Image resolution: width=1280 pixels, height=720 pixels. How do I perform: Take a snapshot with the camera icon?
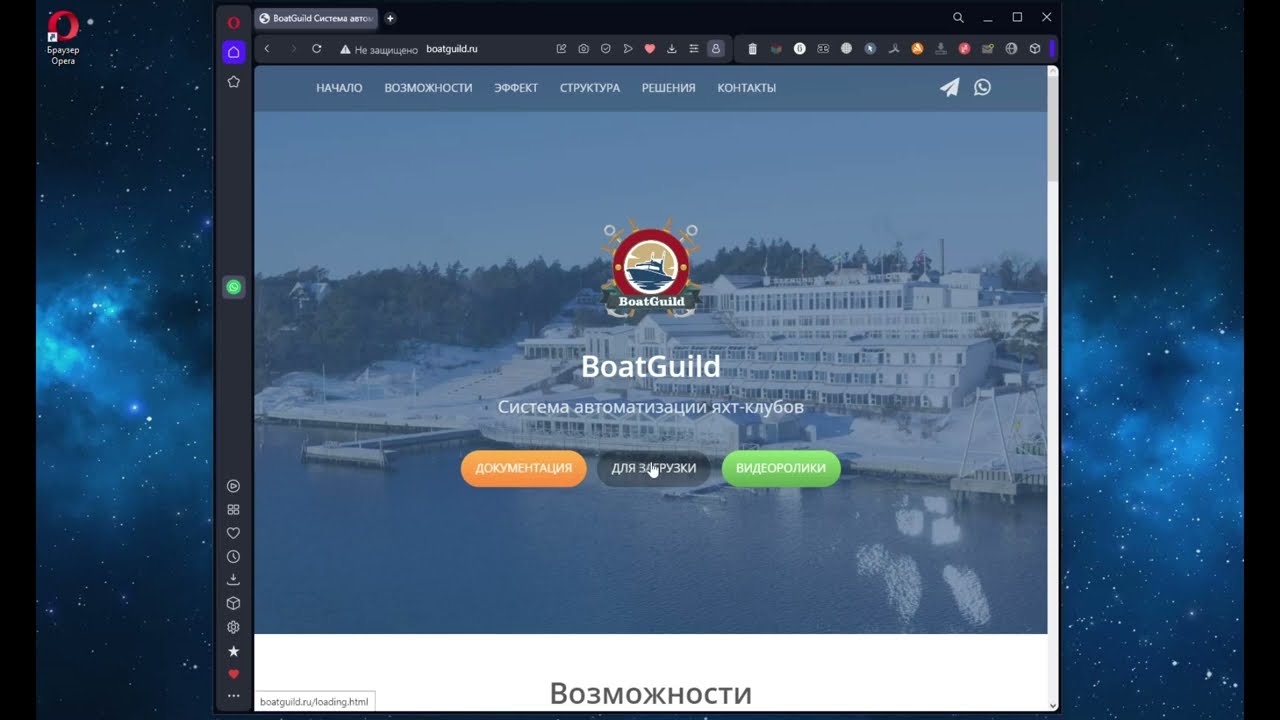584,48
